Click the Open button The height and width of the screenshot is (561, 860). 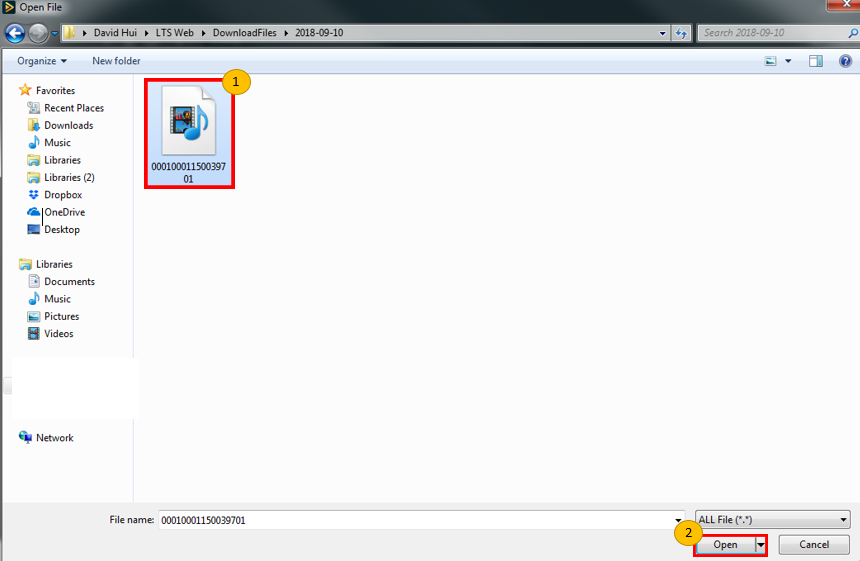click(x=725, y=545)
